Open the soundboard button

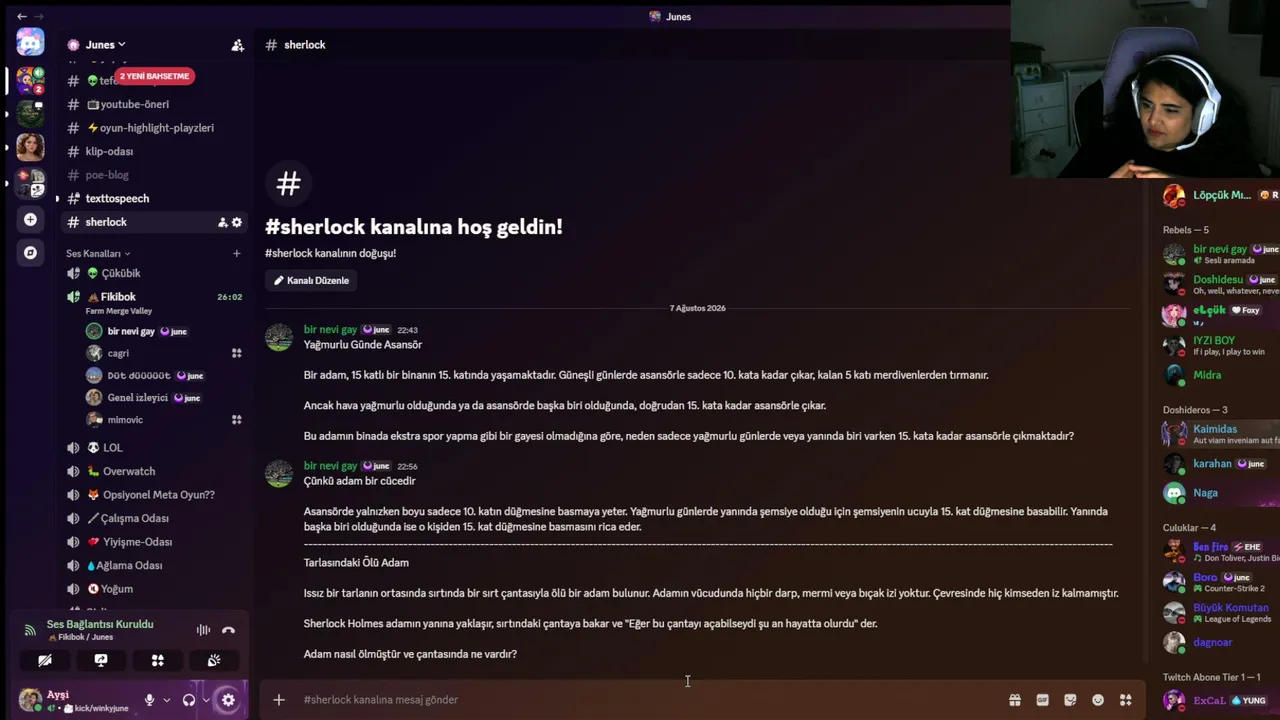[x=214, y=660]
